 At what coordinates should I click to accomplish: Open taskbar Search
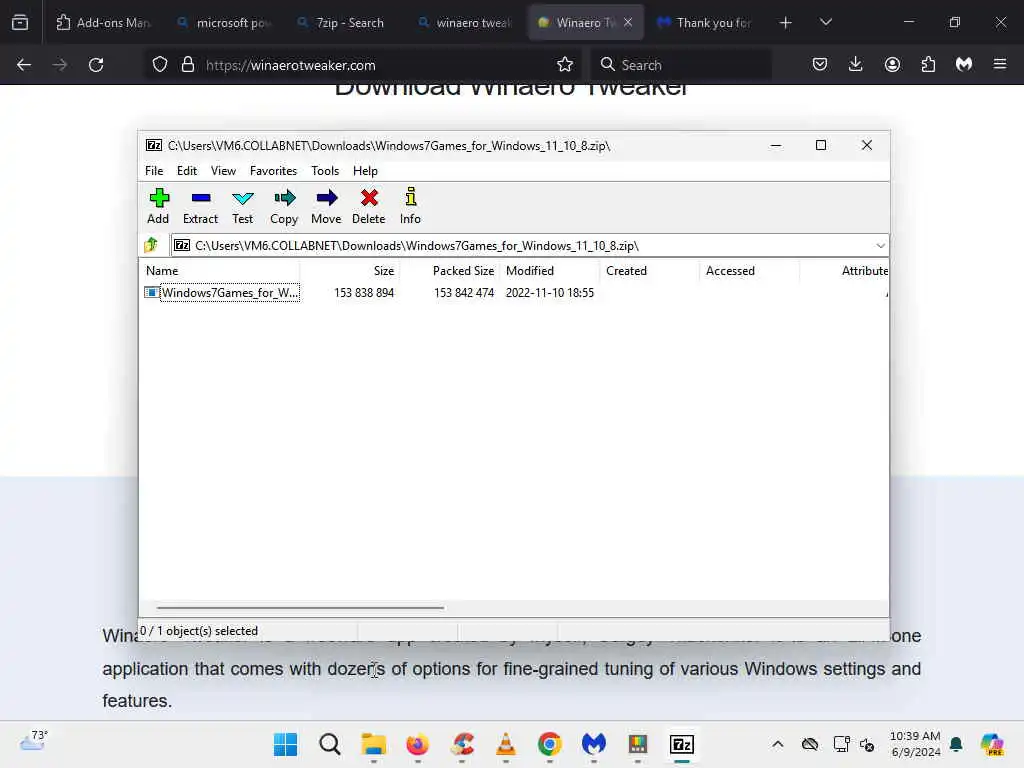coord(330,744)
